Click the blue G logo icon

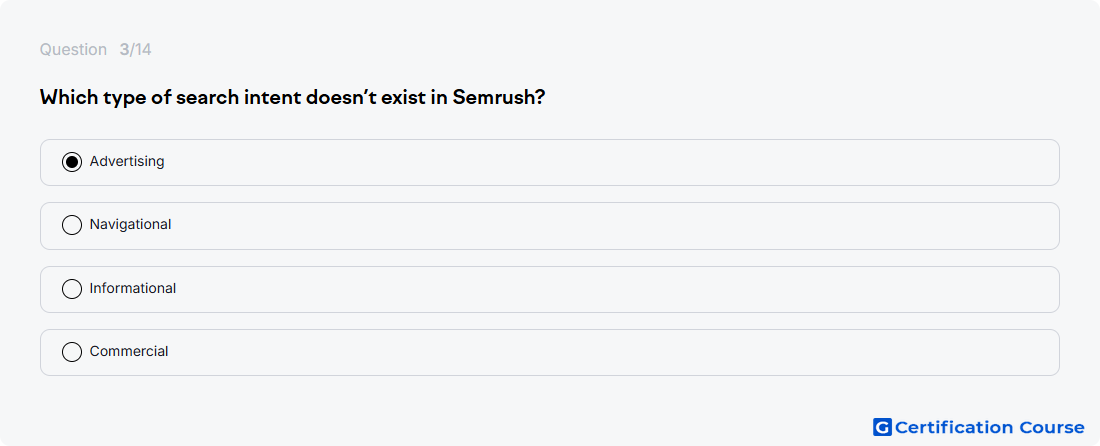point(882,427)
